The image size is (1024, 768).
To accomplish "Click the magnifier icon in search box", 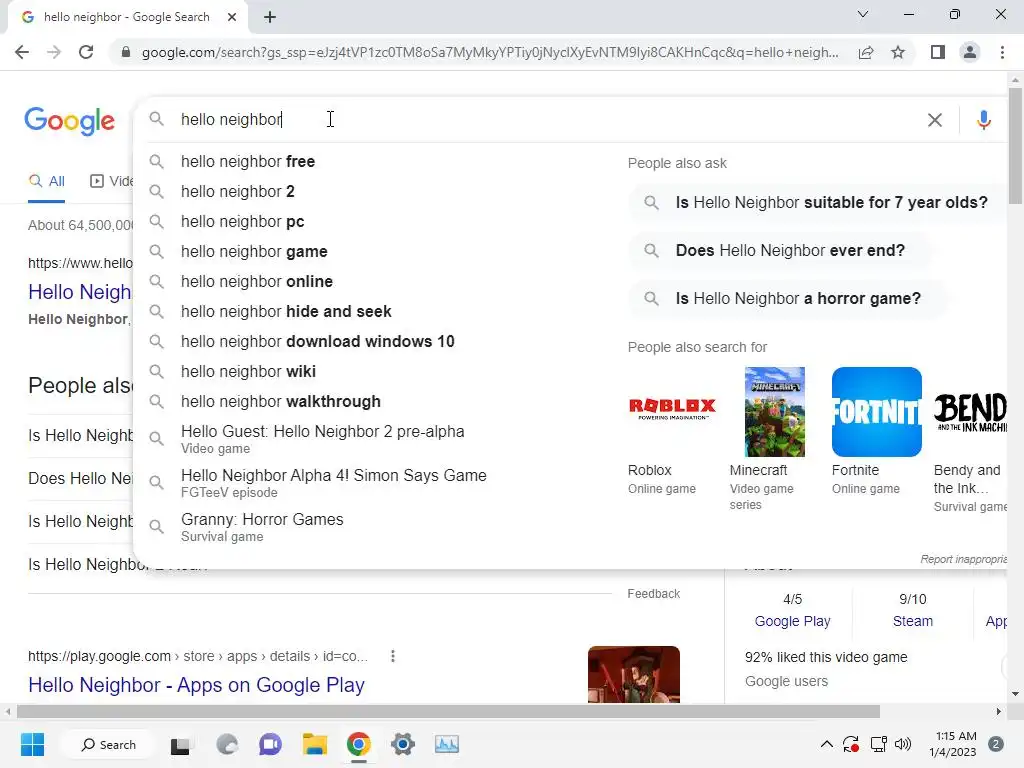I will click(157, 119).
